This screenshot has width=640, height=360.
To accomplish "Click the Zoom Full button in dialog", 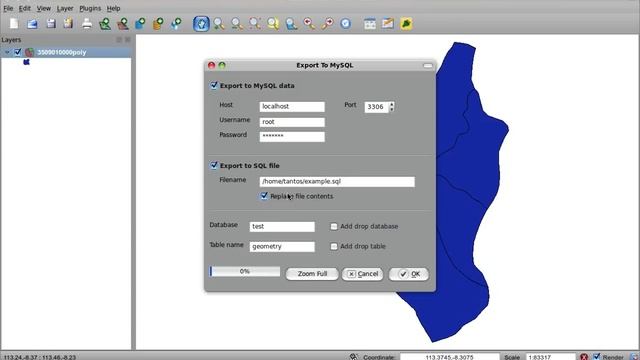I will (312, 274).
